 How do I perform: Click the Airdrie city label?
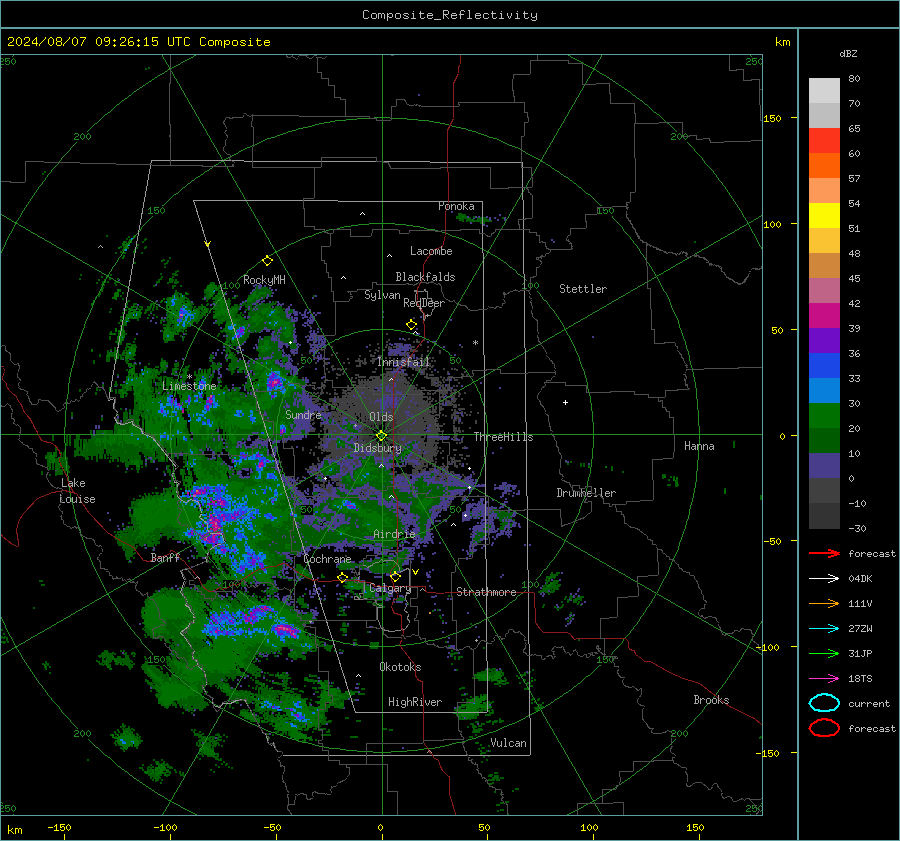pyautogui.click(x=394, y=534)
